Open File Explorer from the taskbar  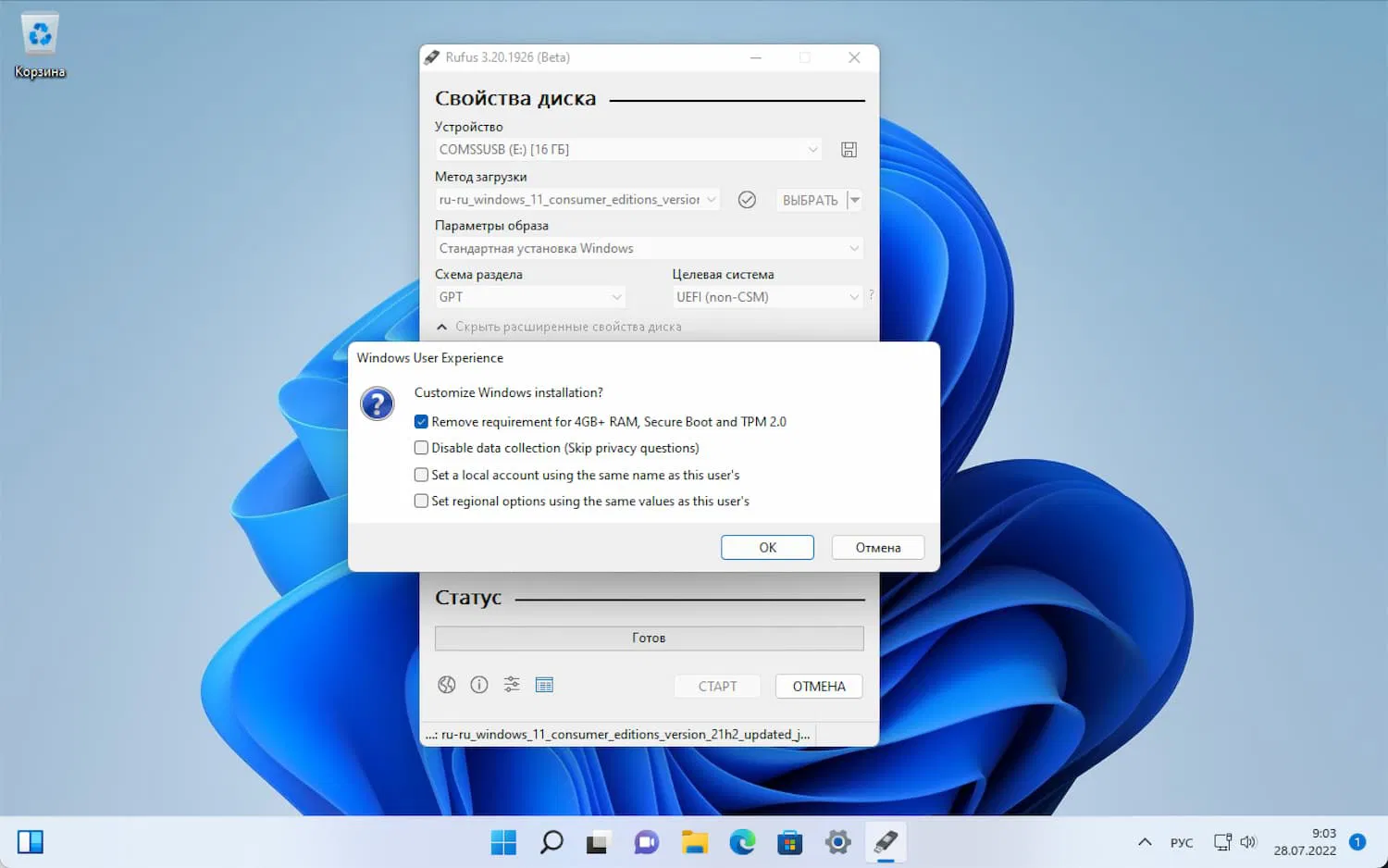click(694, 842)
